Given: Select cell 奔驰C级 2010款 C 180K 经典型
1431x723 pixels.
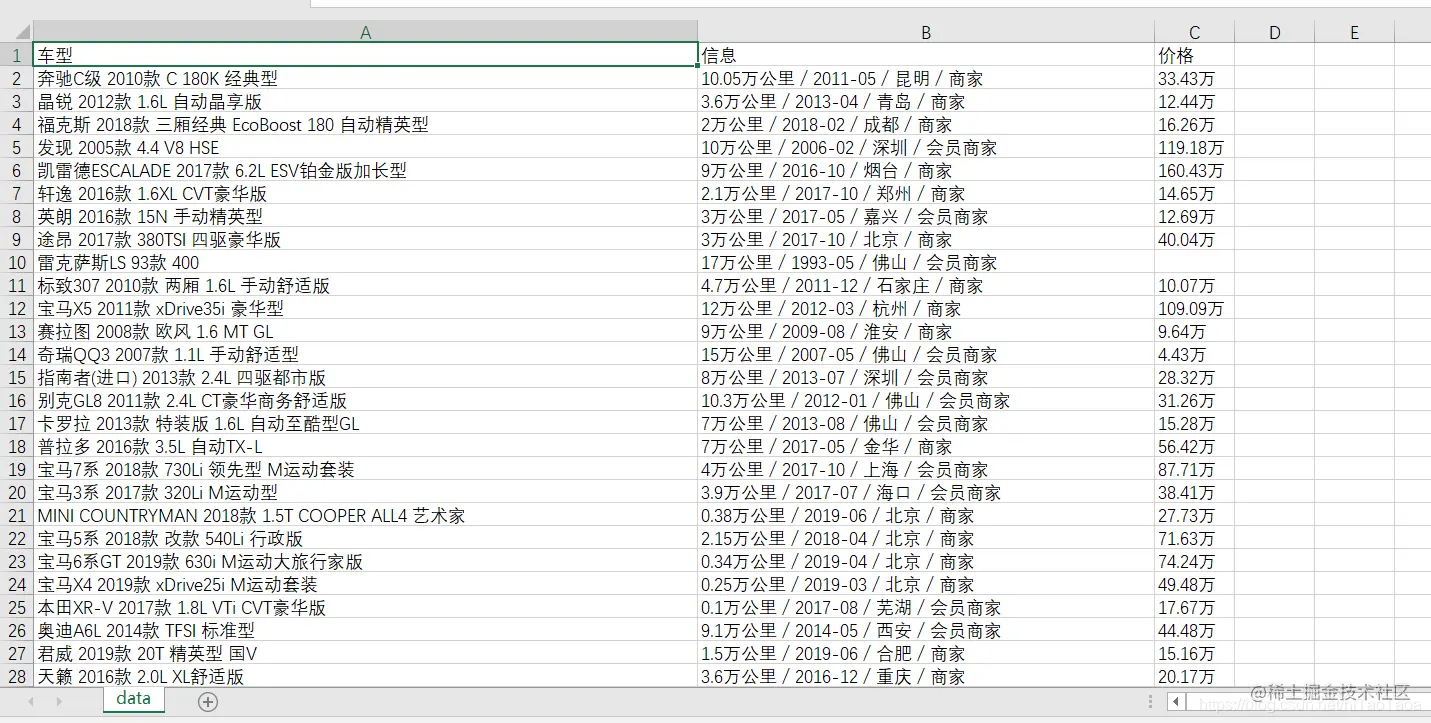Looking at the screenshot, I should point(366,78).
